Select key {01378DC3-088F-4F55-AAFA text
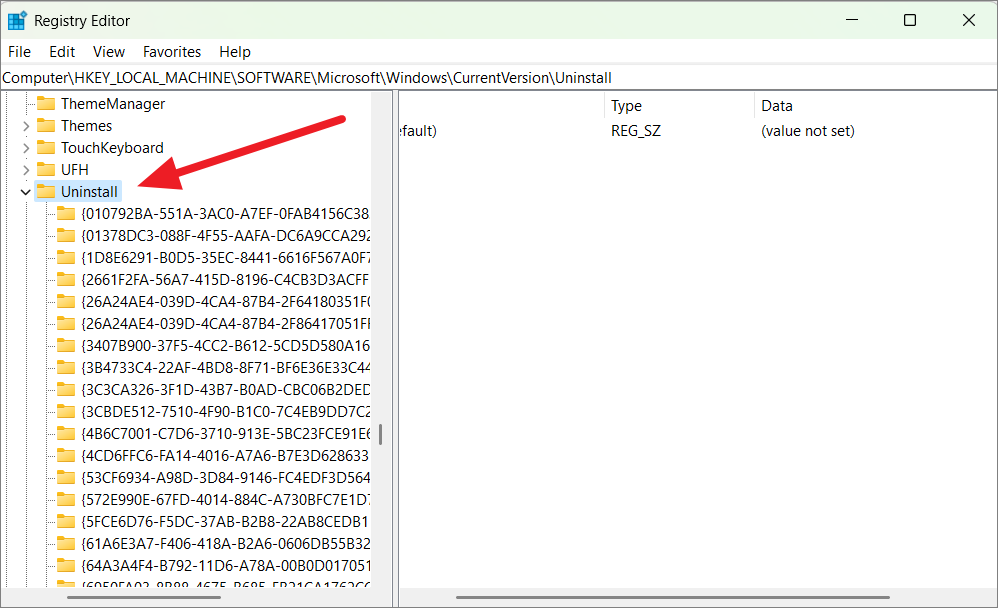The width and height of the screenshot is (998, 608). point(226,236)
